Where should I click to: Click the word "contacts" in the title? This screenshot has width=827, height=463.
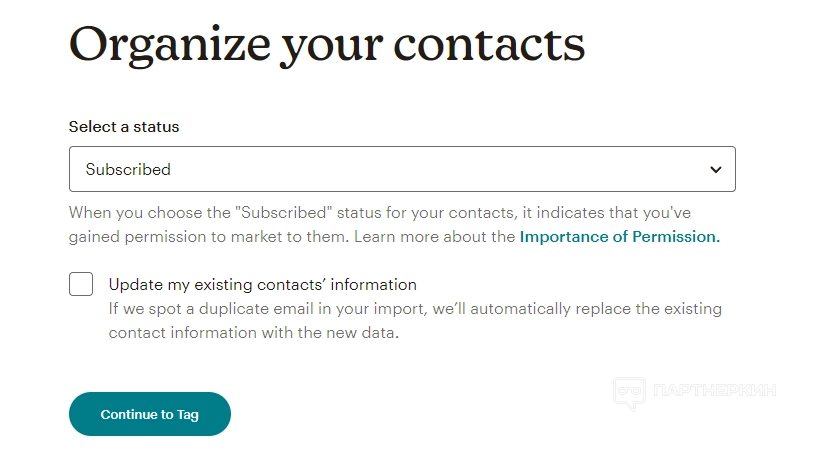click(488, 44)
